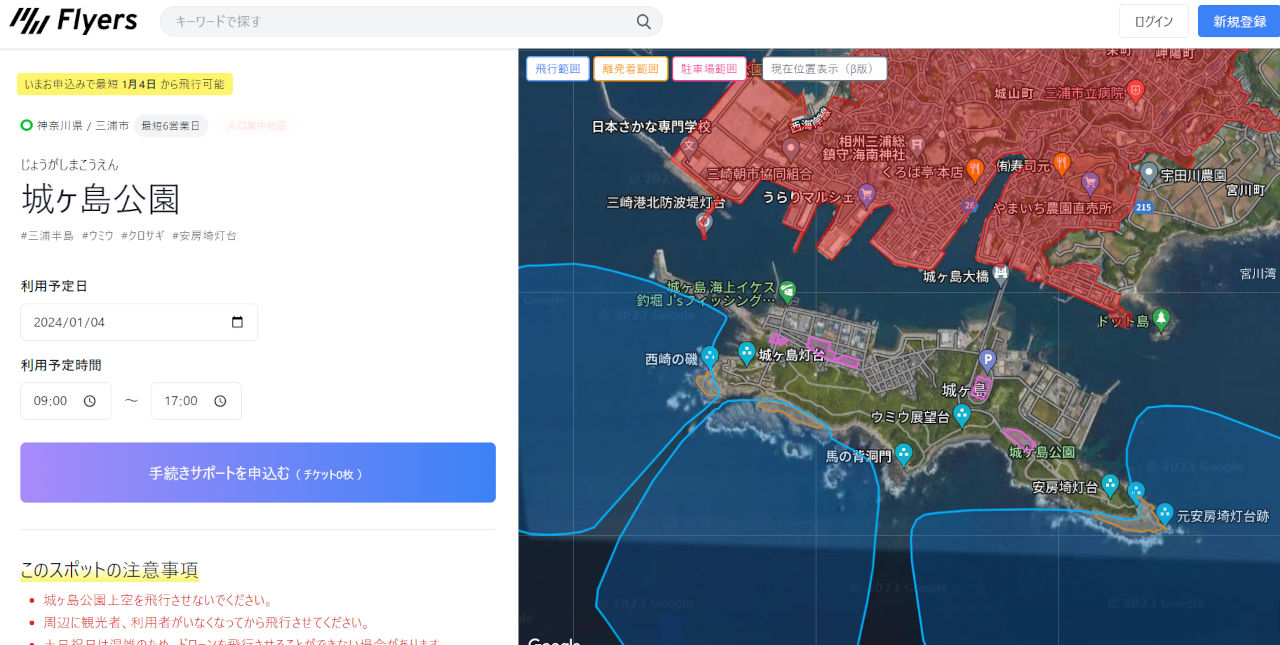
Task: Focus the キーワードで探す search field
Action: point(400,22)
